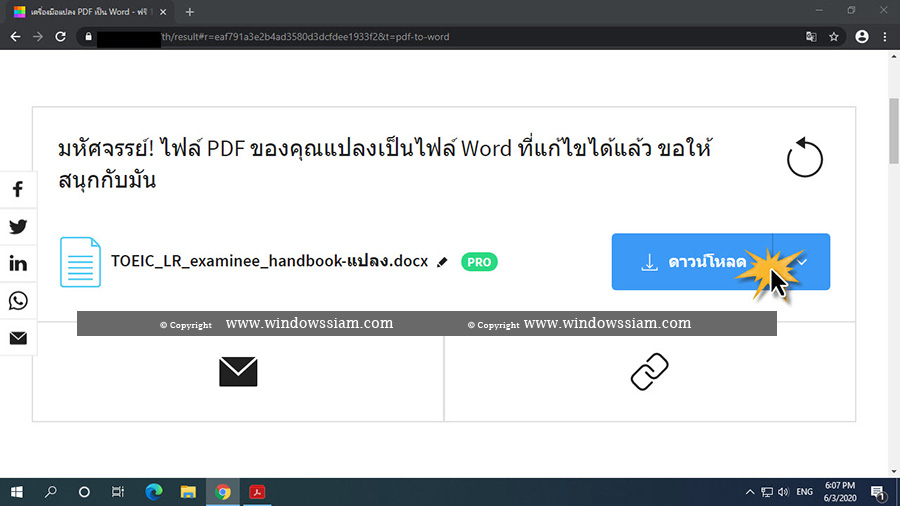Viewport: 900px width, 506px height.
Task: Click the blue ดาวน์โหลด download button
Action: tap(692, 262)
